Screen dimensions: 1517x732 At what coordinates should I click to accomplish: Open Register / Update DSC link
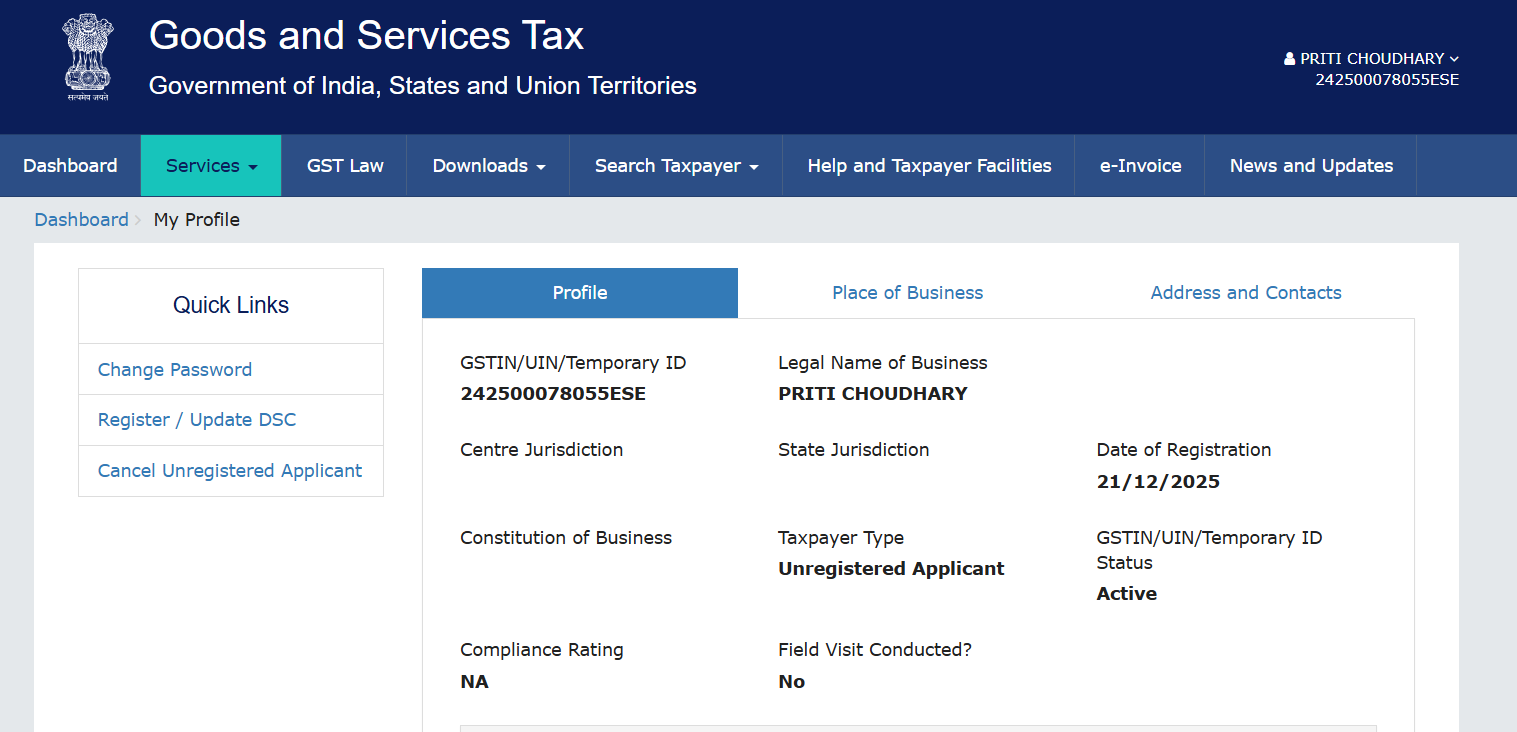(197, 420)
